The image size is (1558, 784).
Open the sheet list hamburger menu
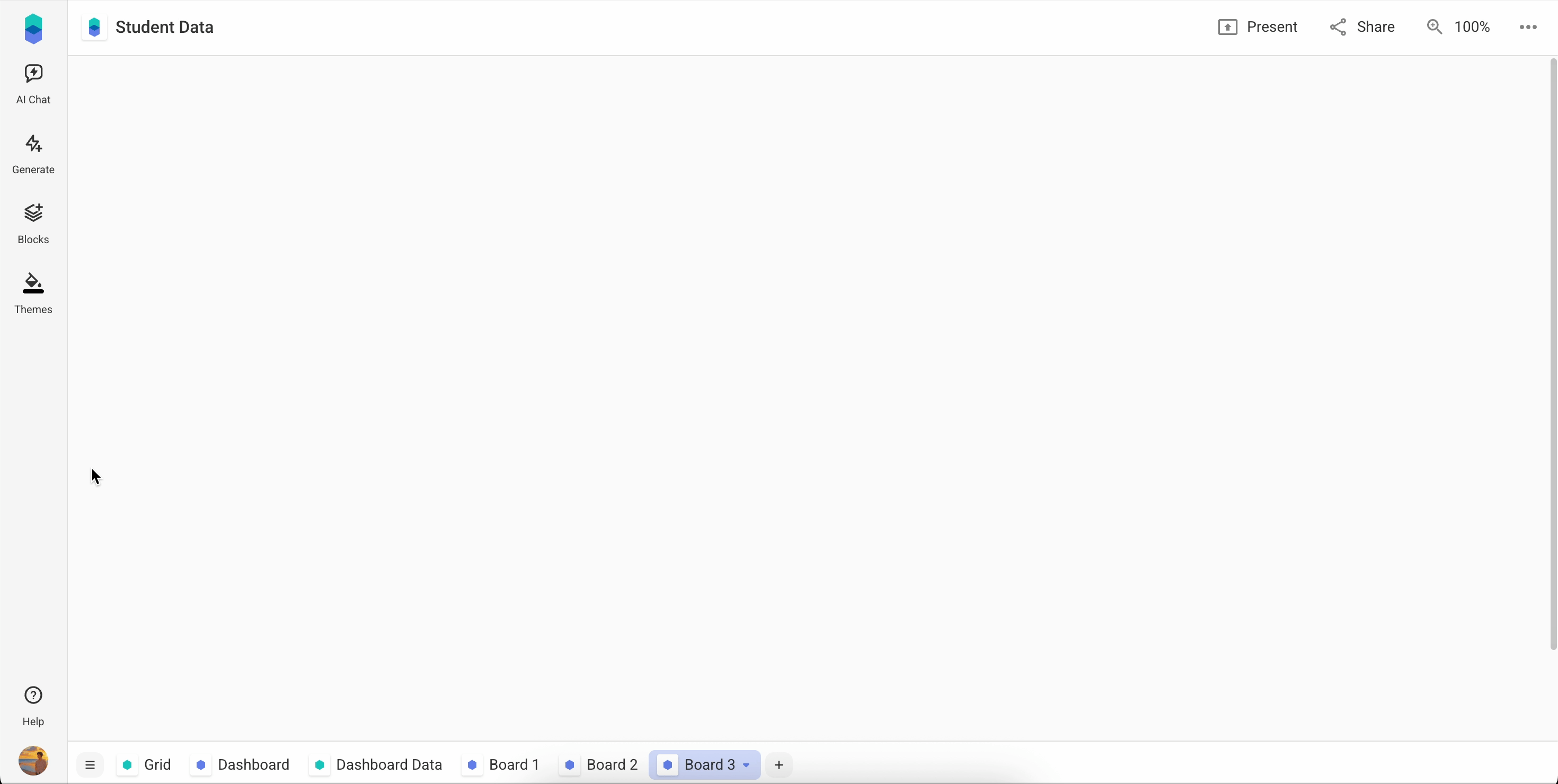tap(90, 764)
